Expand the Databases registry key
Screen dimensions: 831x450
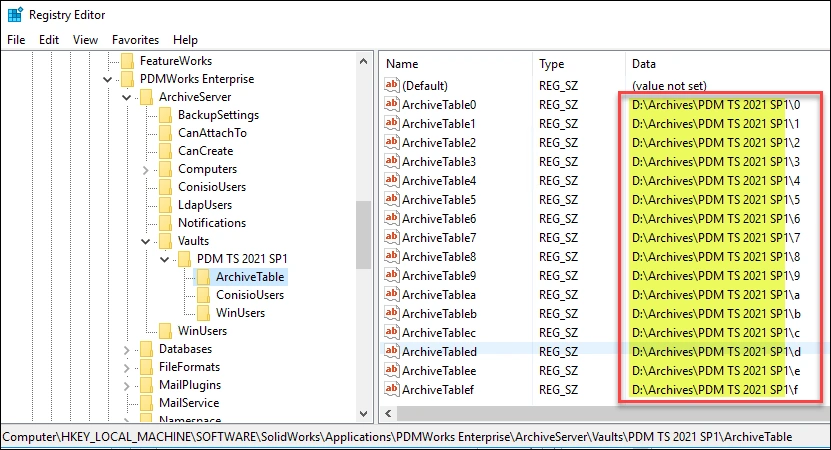[x=128, y=349]
